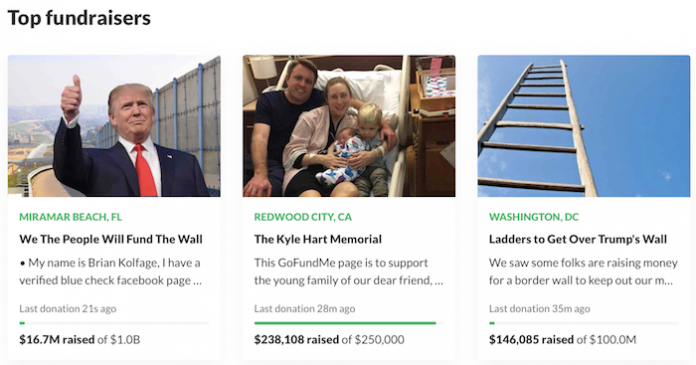Select the MIRAMAR BEACH, FL location label

pos(71,217)
